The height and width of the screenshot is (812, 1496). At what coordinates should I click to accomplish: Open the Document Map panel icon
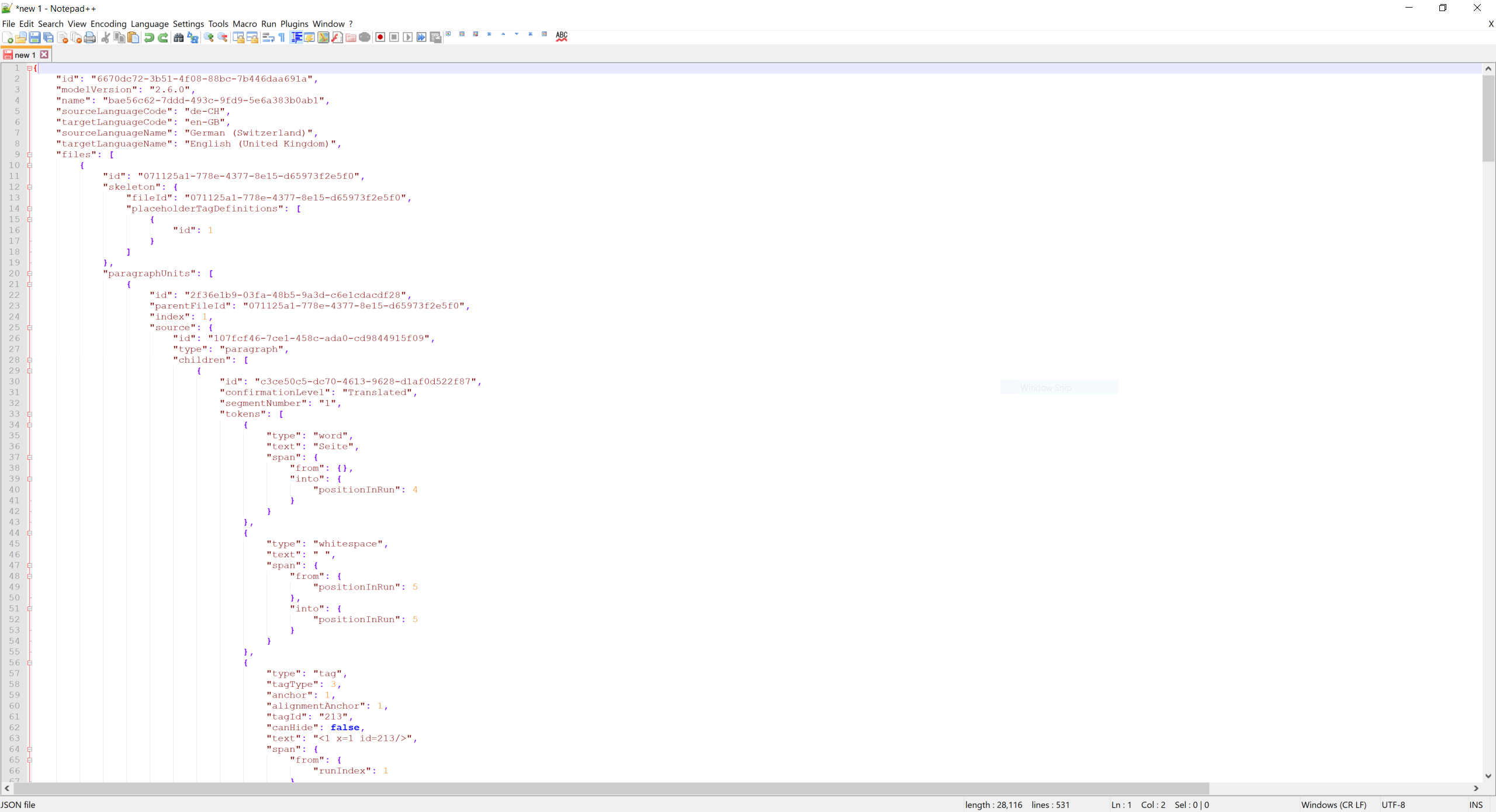pos(323,37)
